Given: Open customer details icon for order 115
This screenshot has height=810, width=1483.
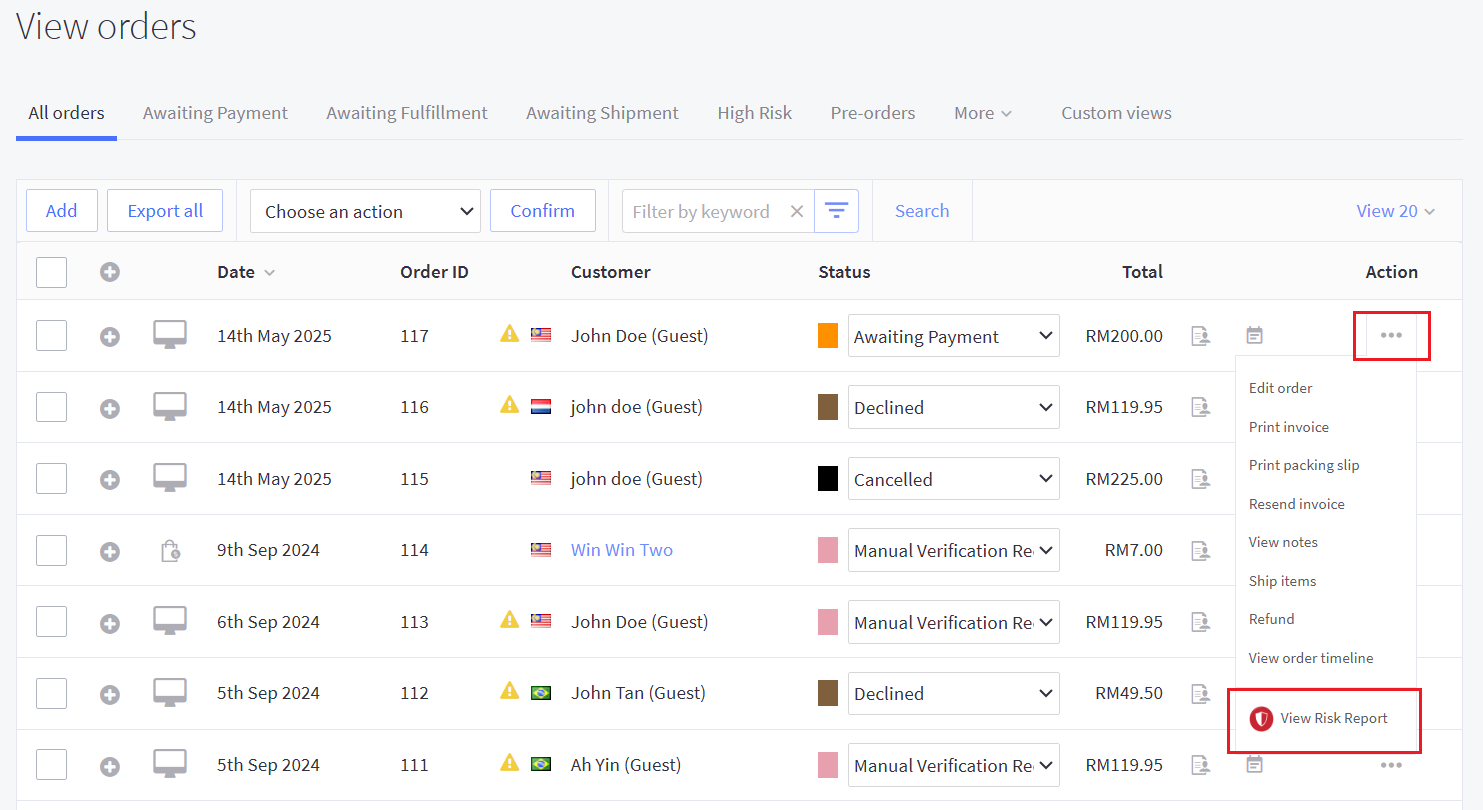Looking at the screenshot, I should point(1201,479).
